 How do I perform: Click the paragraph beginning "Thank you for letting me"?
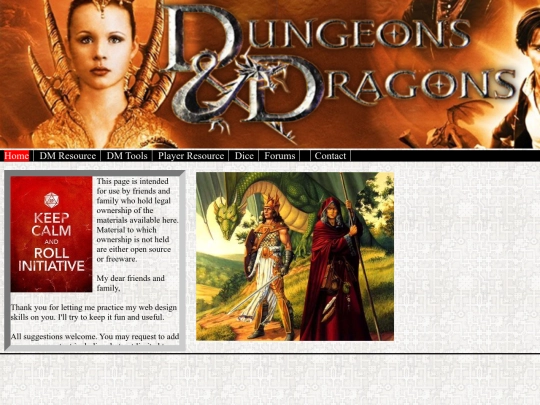click(94, 312)
